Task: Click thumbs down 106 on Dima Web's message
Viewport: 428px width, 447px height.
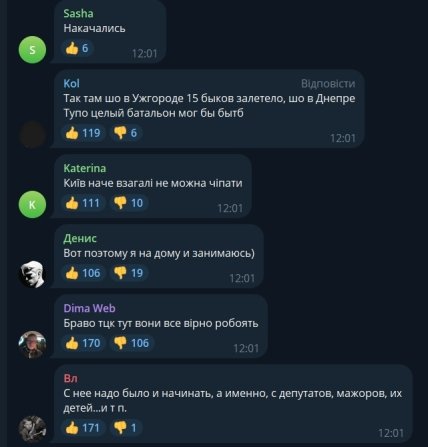Action: tap(132, 343)
